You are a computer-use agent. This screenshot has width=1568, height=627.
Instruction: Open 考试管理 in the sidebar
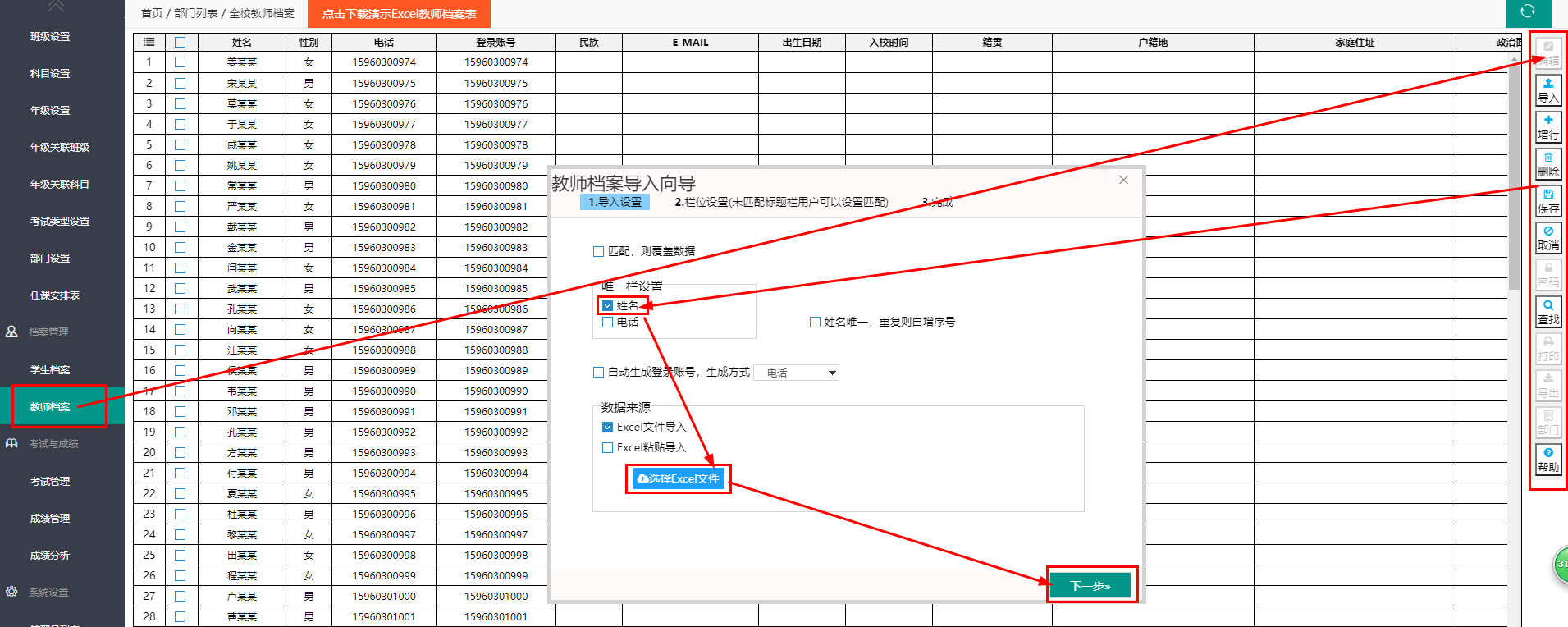(x=50, y=482)
